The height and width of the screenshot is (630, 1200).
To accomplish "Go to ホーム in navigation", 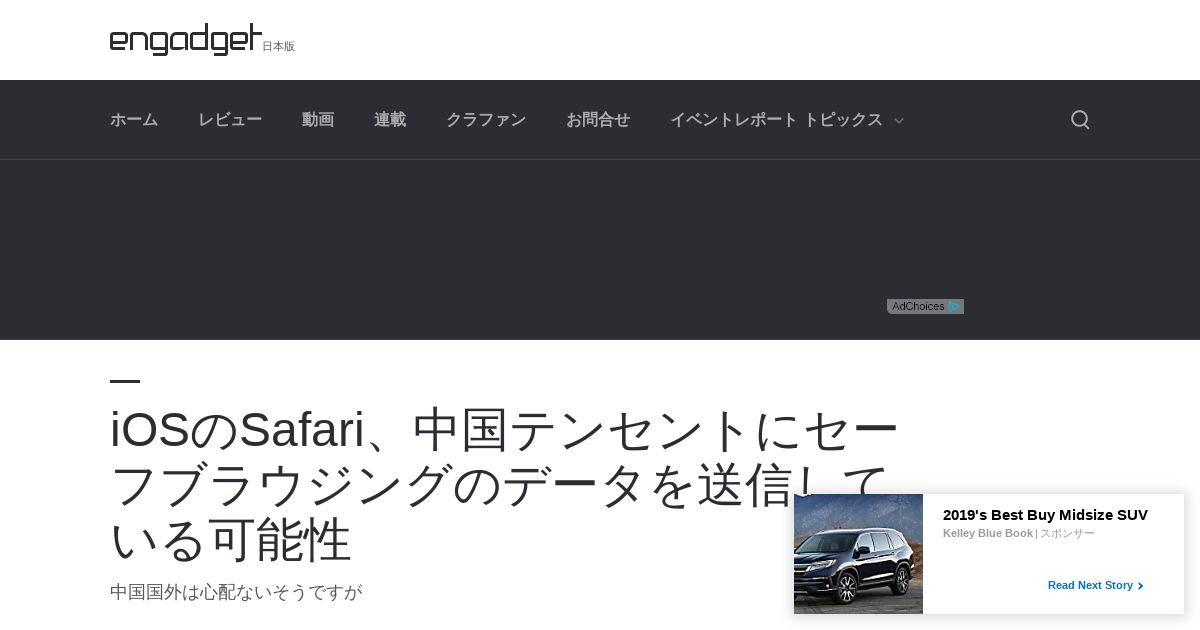I will pyautogui.click(x=134, y=120).
